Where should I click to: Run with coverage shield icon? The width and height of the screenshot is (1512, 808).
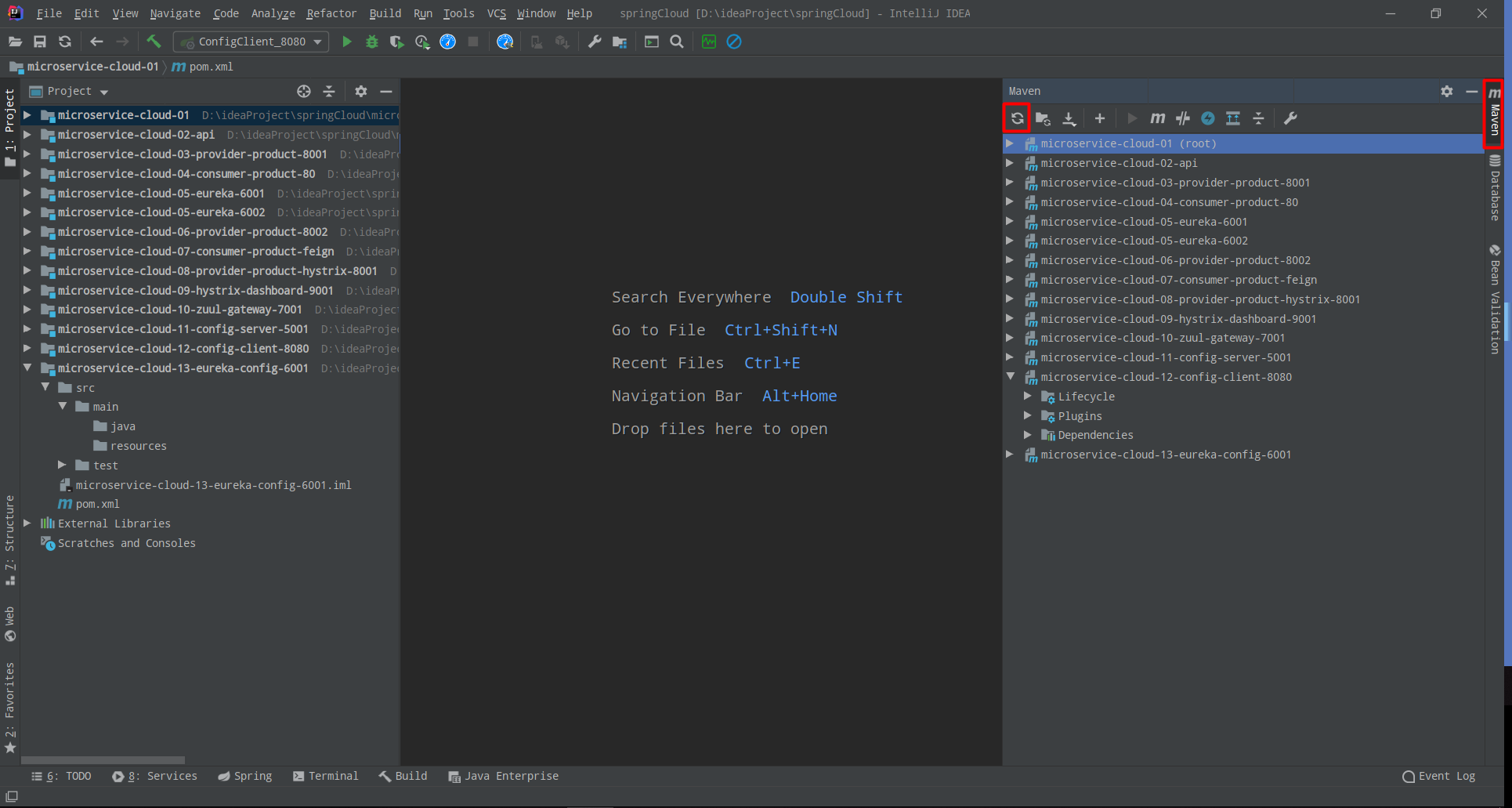tap(397, 42)
